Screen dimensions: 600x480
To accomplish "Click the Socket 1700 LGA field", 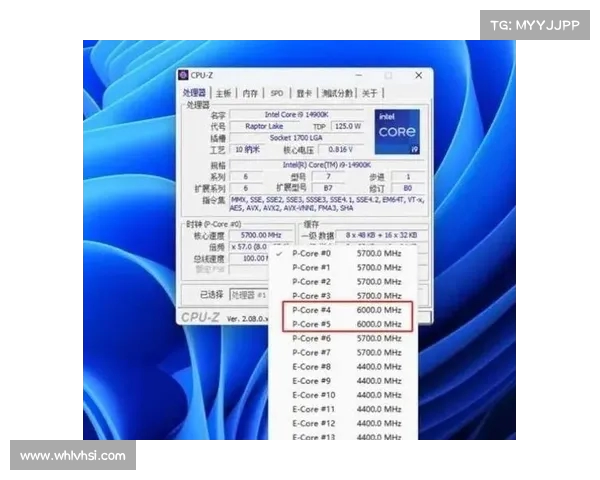I will point(297,138).
